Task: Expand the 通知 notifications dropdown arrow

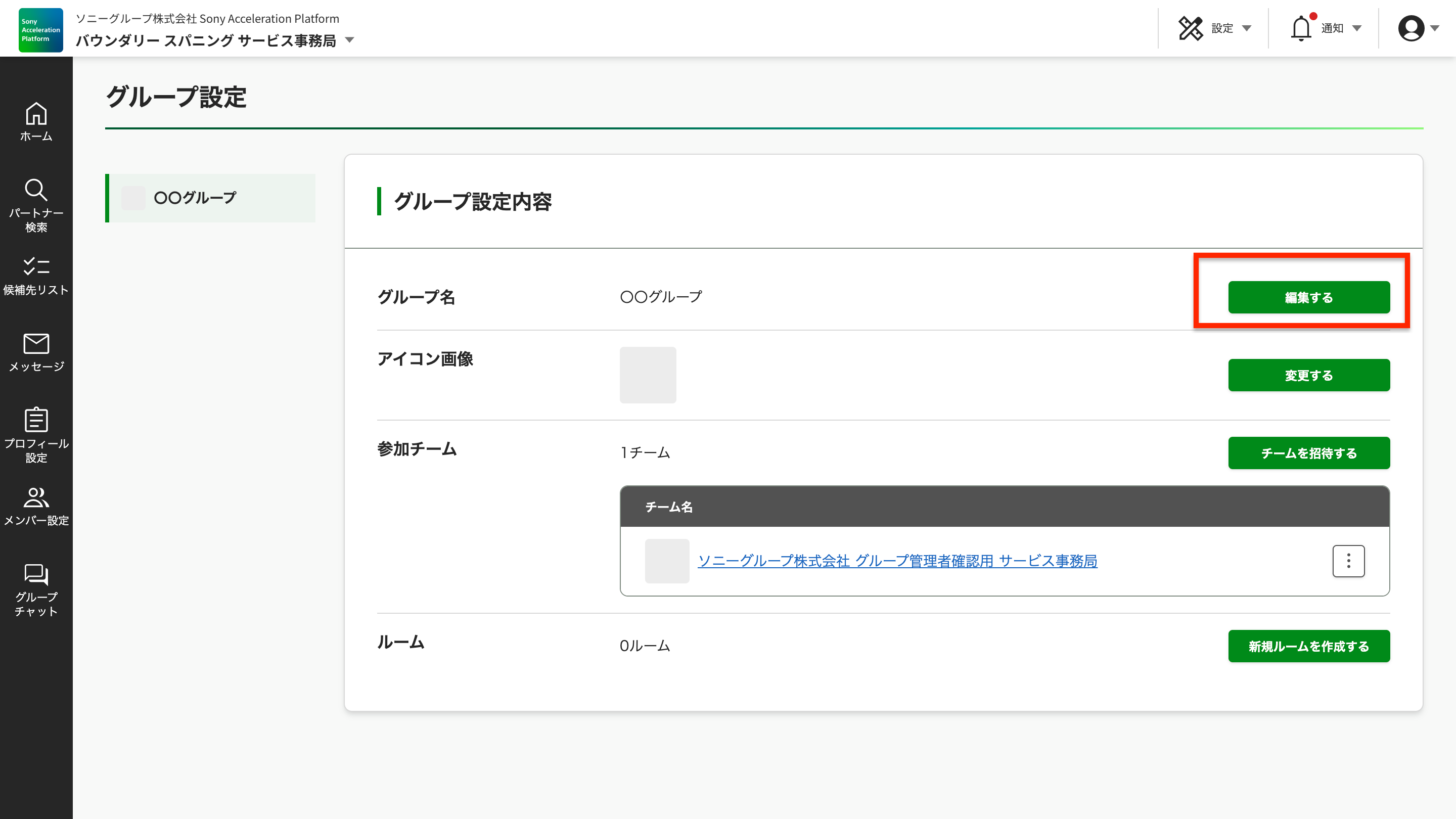Action: 1356,28
